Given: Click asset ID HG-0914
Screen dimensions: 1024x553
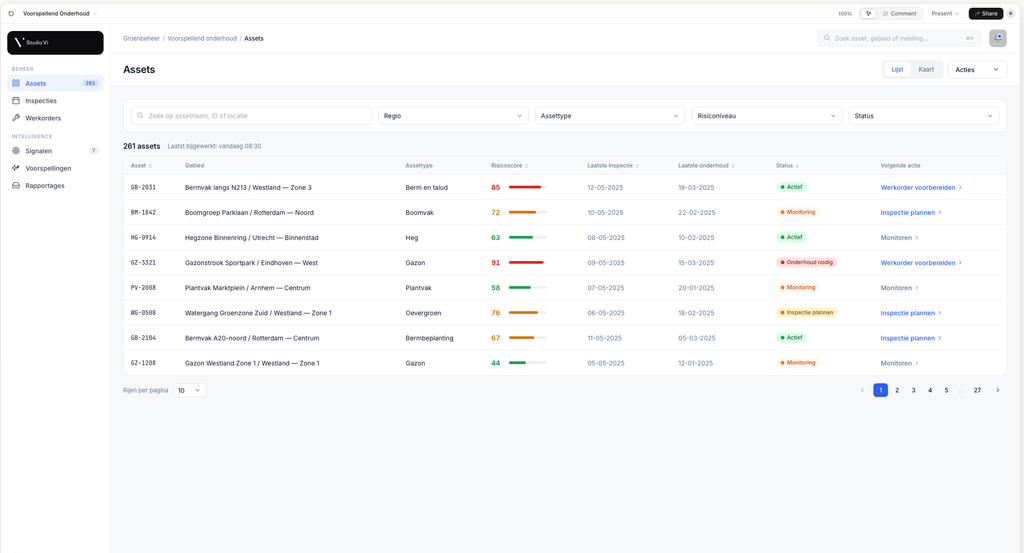Looking at the screenshot, I should (143, 238).
